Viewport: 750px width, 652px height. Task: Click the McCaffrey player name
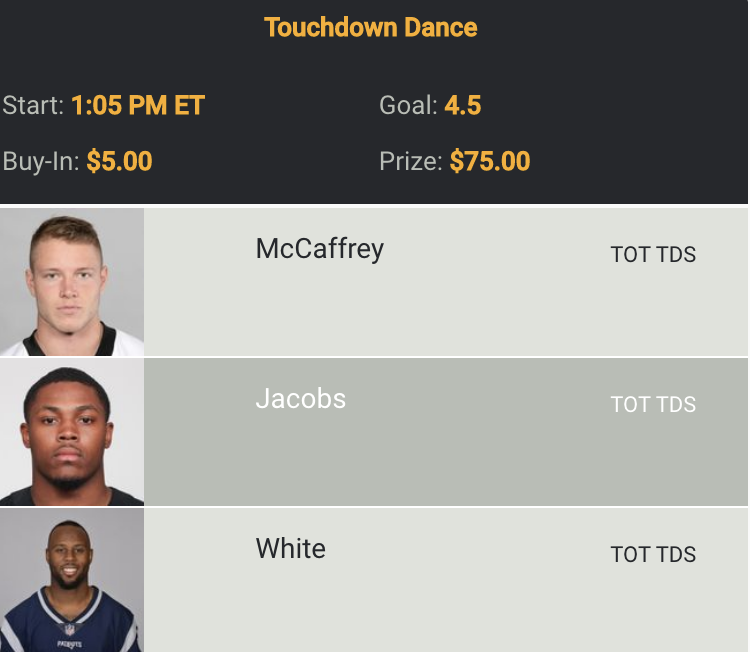tap(319, 248)
